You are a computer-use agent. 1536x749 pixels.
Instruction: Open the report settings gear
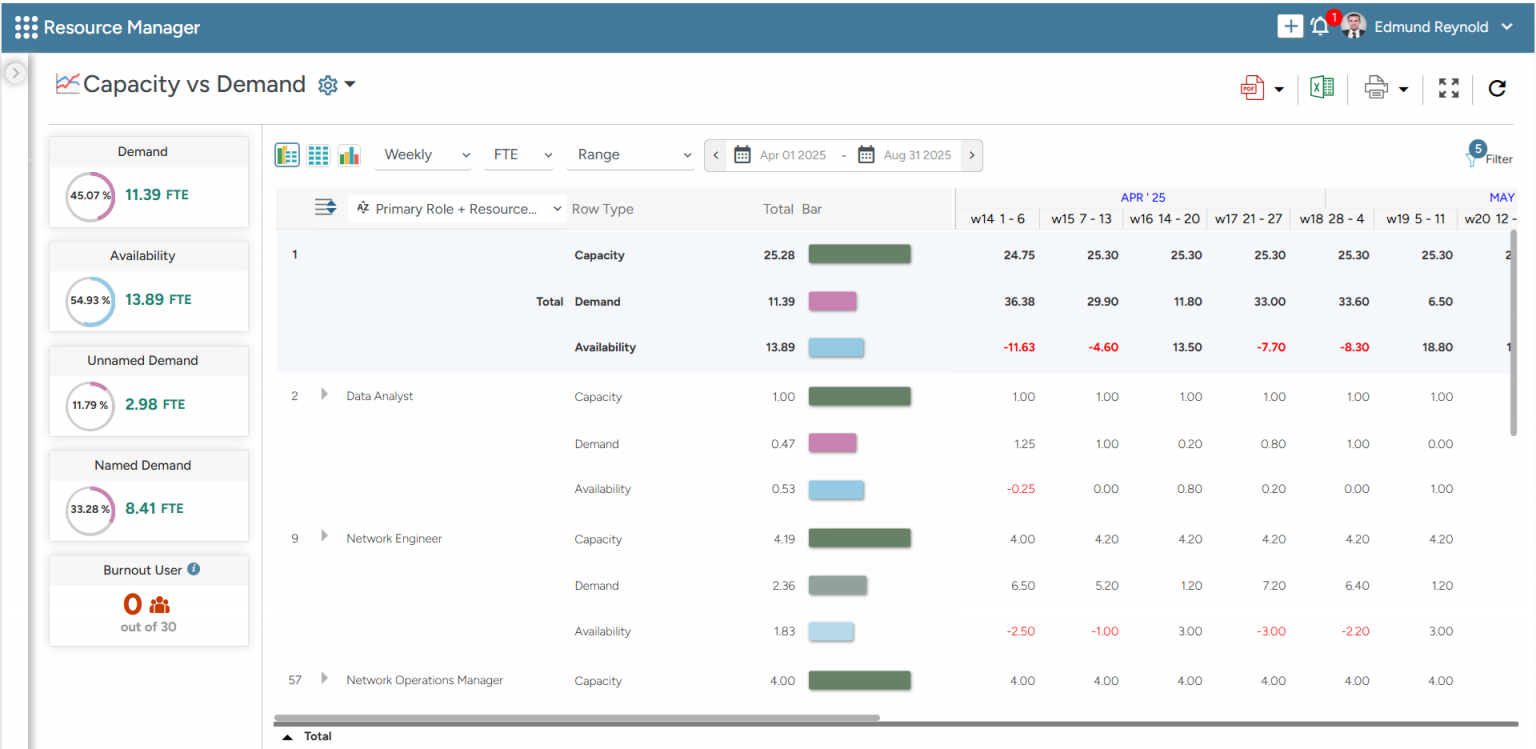(x=326, y=84)
